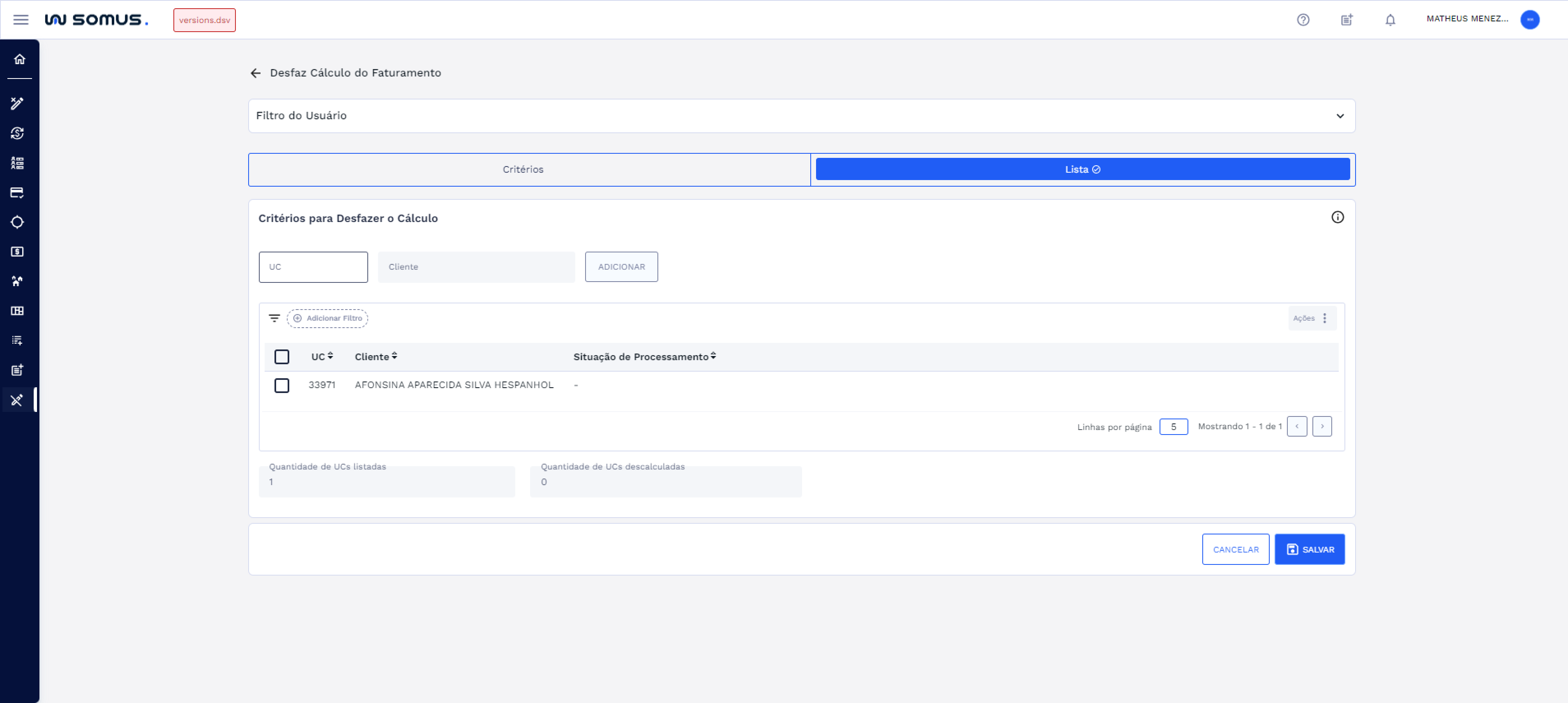Open notifications via the bell icon
The image size is (1568, 703).
point(1390,19)
